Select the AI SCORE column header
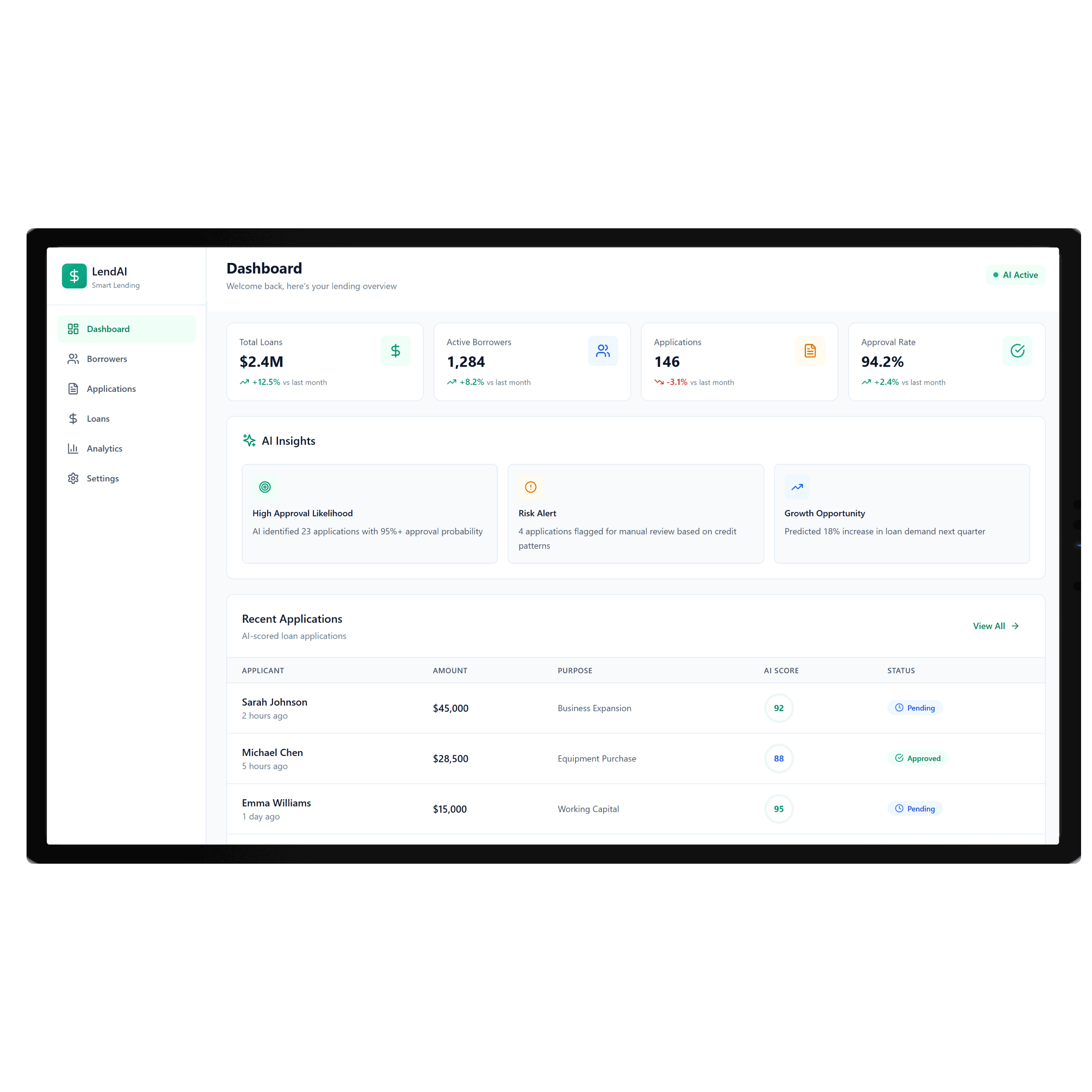 [781, 670]
